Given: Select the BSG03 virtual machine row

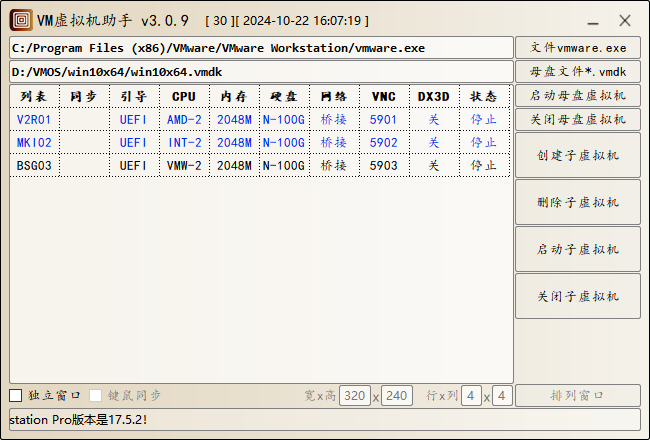Looking at the screenshot, I should click(x=260, y=166).
